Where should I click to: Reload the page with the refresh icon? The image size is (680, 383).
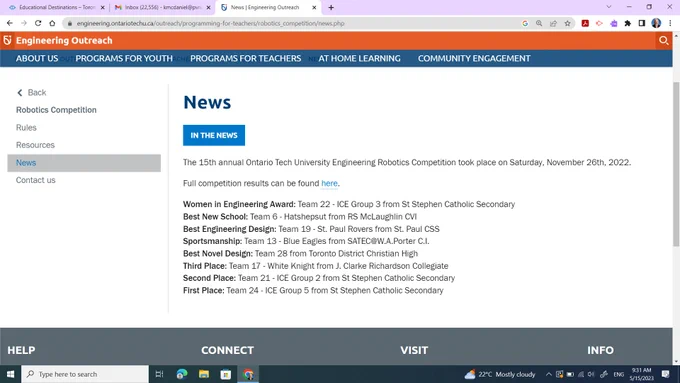38,23
